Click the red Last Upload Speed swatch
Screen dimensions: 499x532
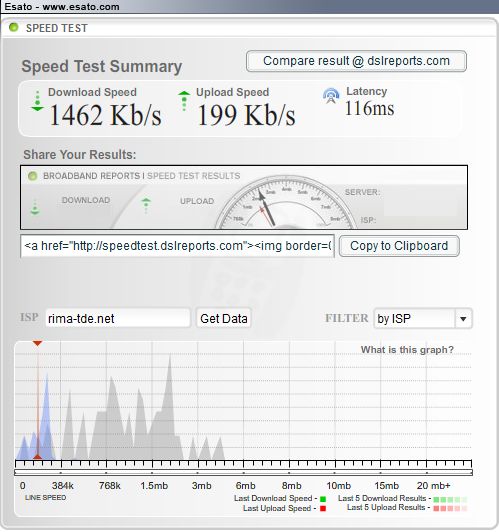tap(323, 508)
